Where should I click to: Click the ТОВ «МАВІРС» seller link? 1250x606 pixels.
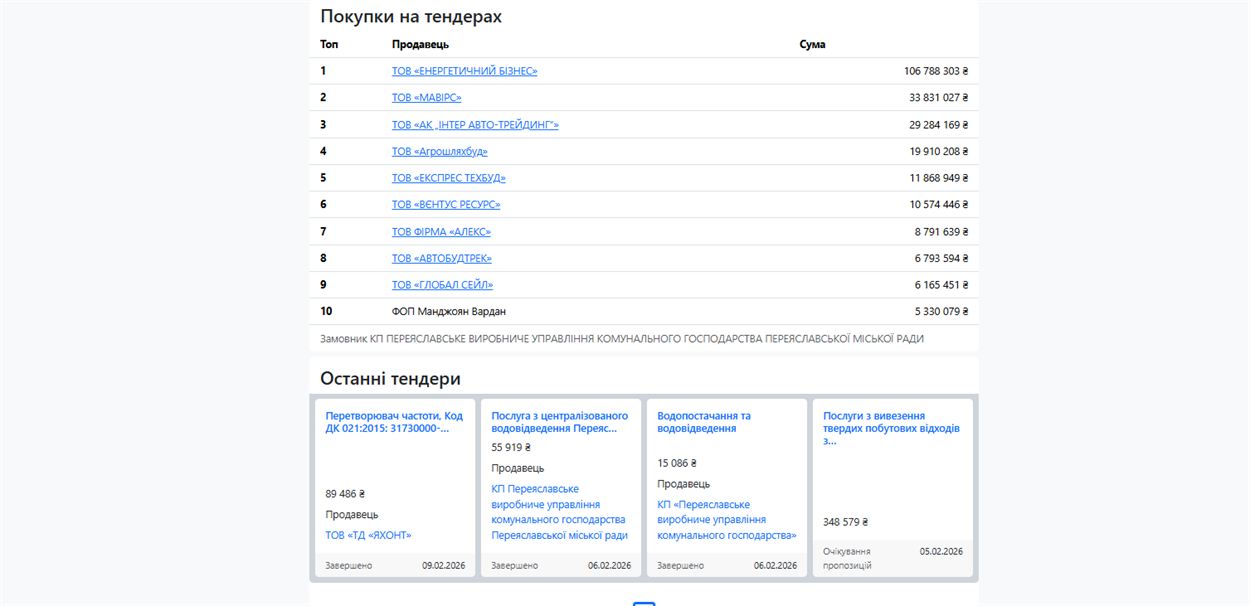click(426, 98)
